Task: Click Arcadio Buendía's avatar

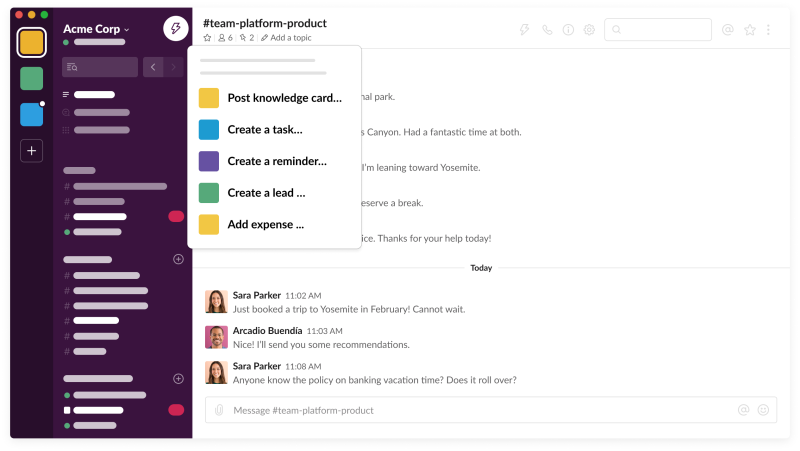Action: click(216, 337)
